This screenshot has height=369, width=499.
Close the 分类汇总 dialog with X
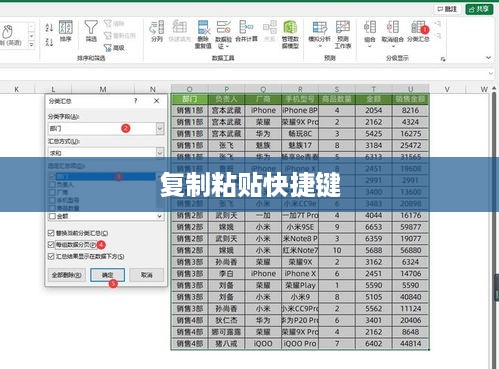[156, 101]
